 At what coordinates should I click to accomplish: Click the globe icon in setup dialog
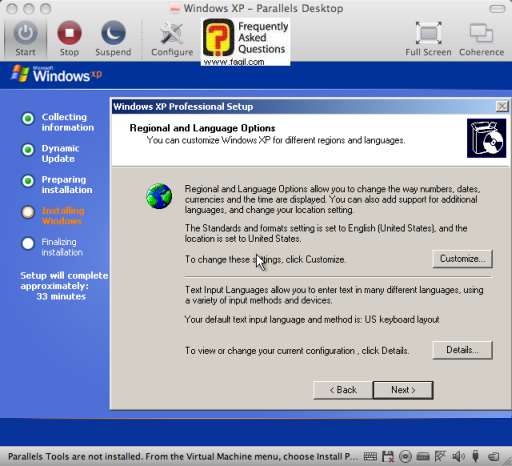(x=159, y=196)
